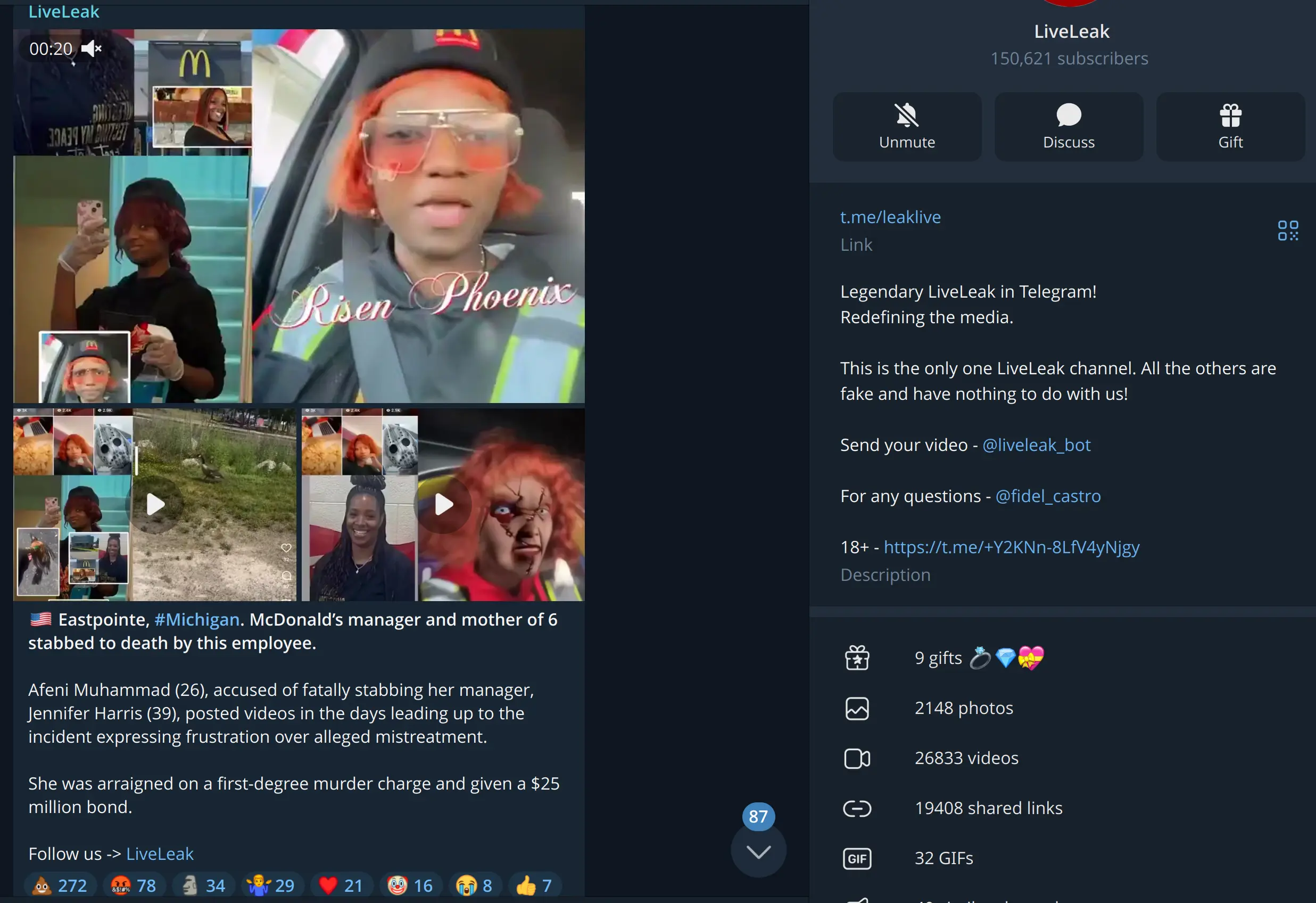This screenshot has height=903, width=1316.
Task: Jump to latest messages with down arrow
Action: pos(758,851)
